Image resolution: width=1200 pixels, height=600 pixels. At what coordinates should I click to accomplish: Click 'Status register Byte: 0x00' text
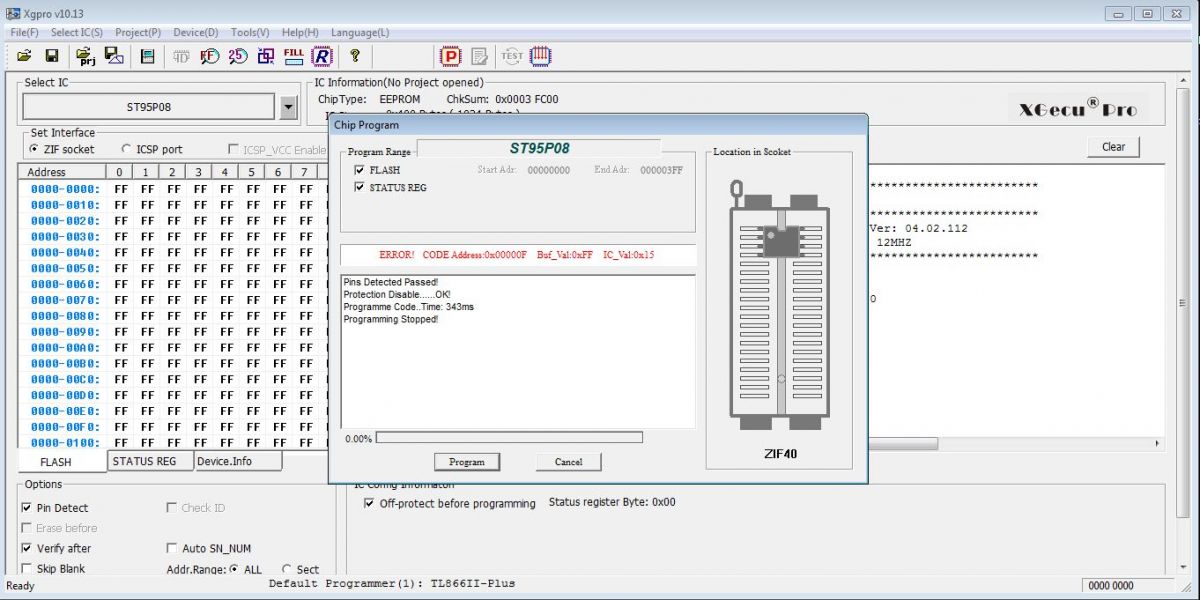[612, 502]
